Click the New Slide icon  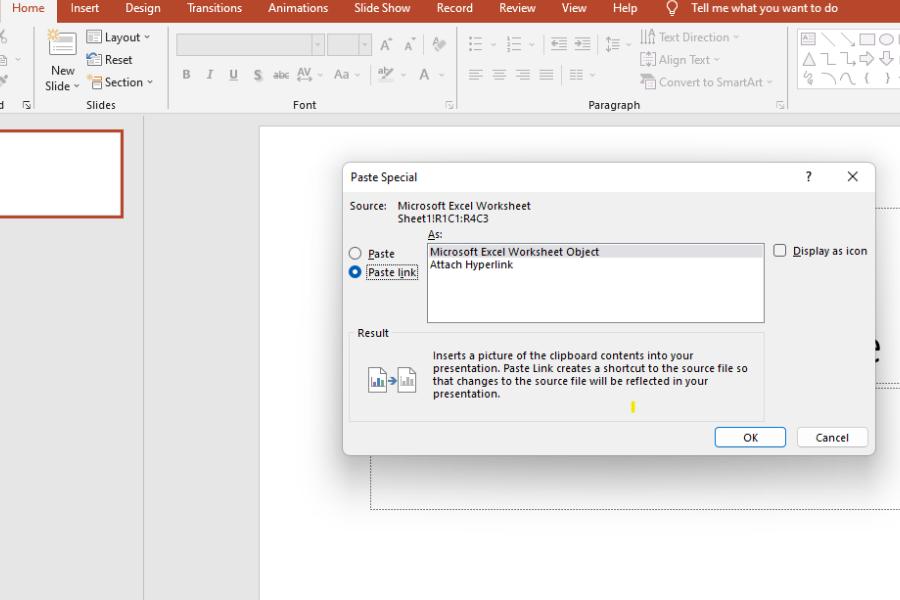coord(62,44)
